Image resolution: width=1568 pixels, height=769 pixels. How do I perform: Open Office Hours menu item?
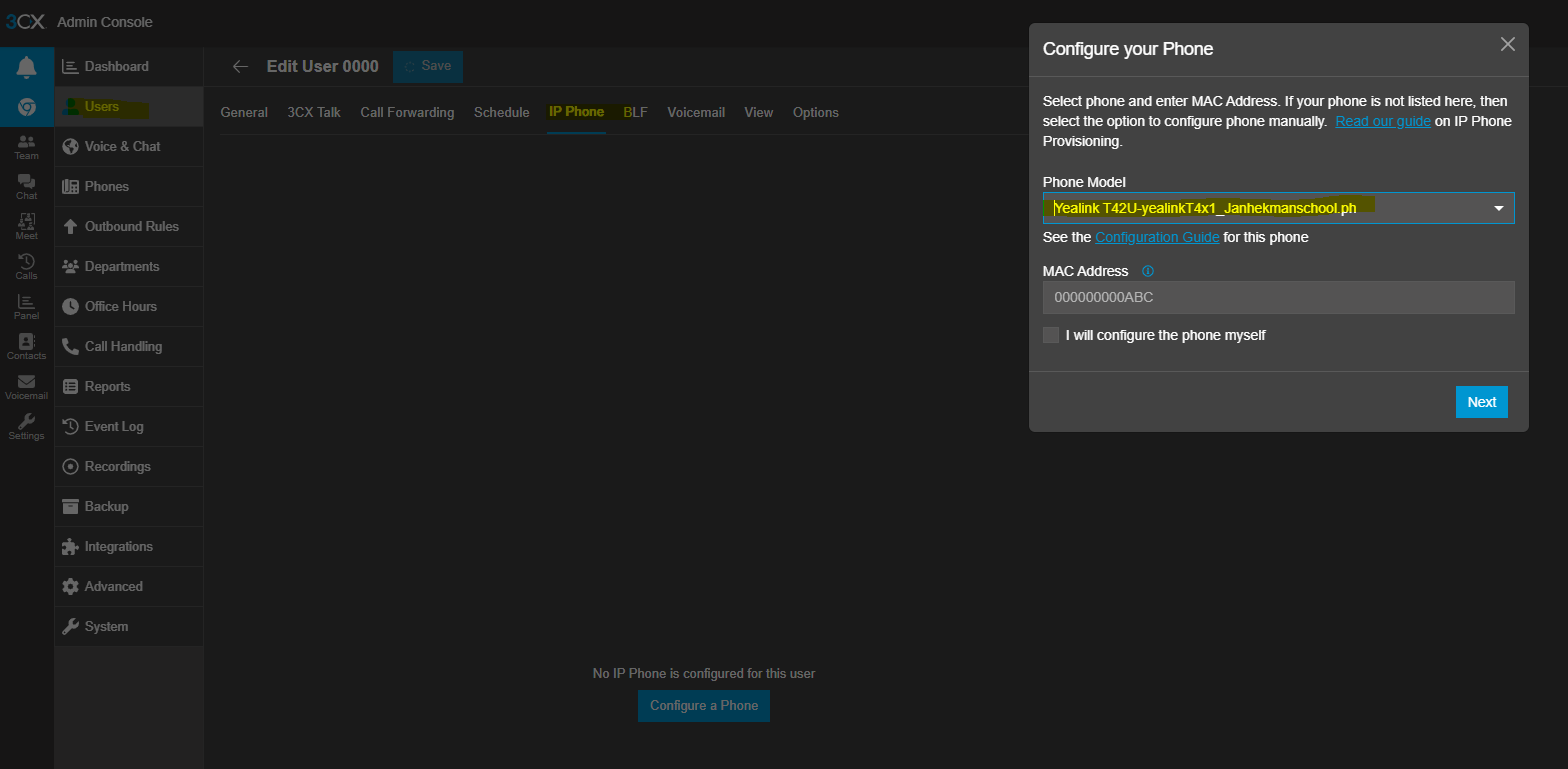point(129,306)
